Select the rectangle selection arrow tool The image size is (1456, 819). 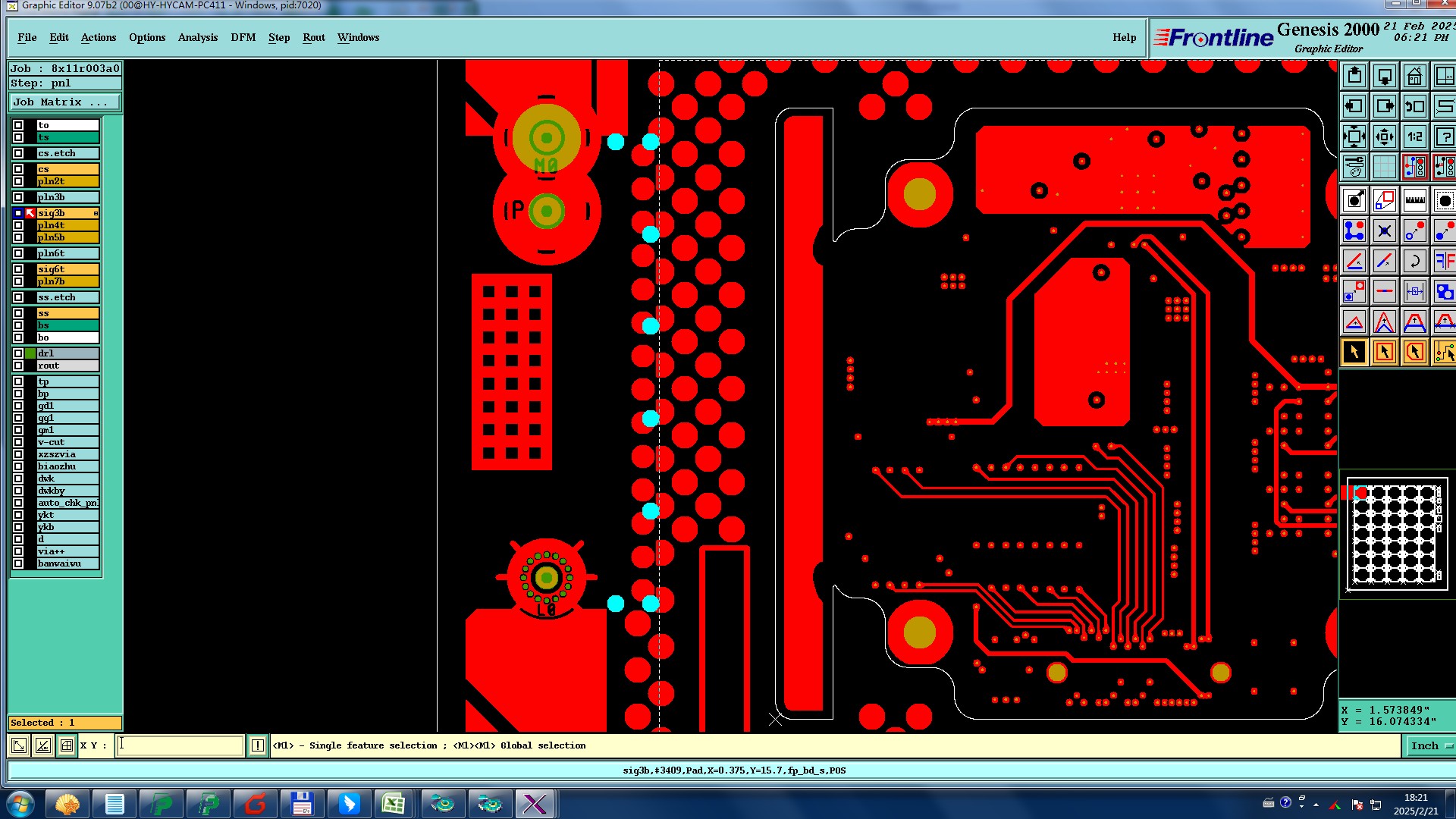coord(1385,352)
